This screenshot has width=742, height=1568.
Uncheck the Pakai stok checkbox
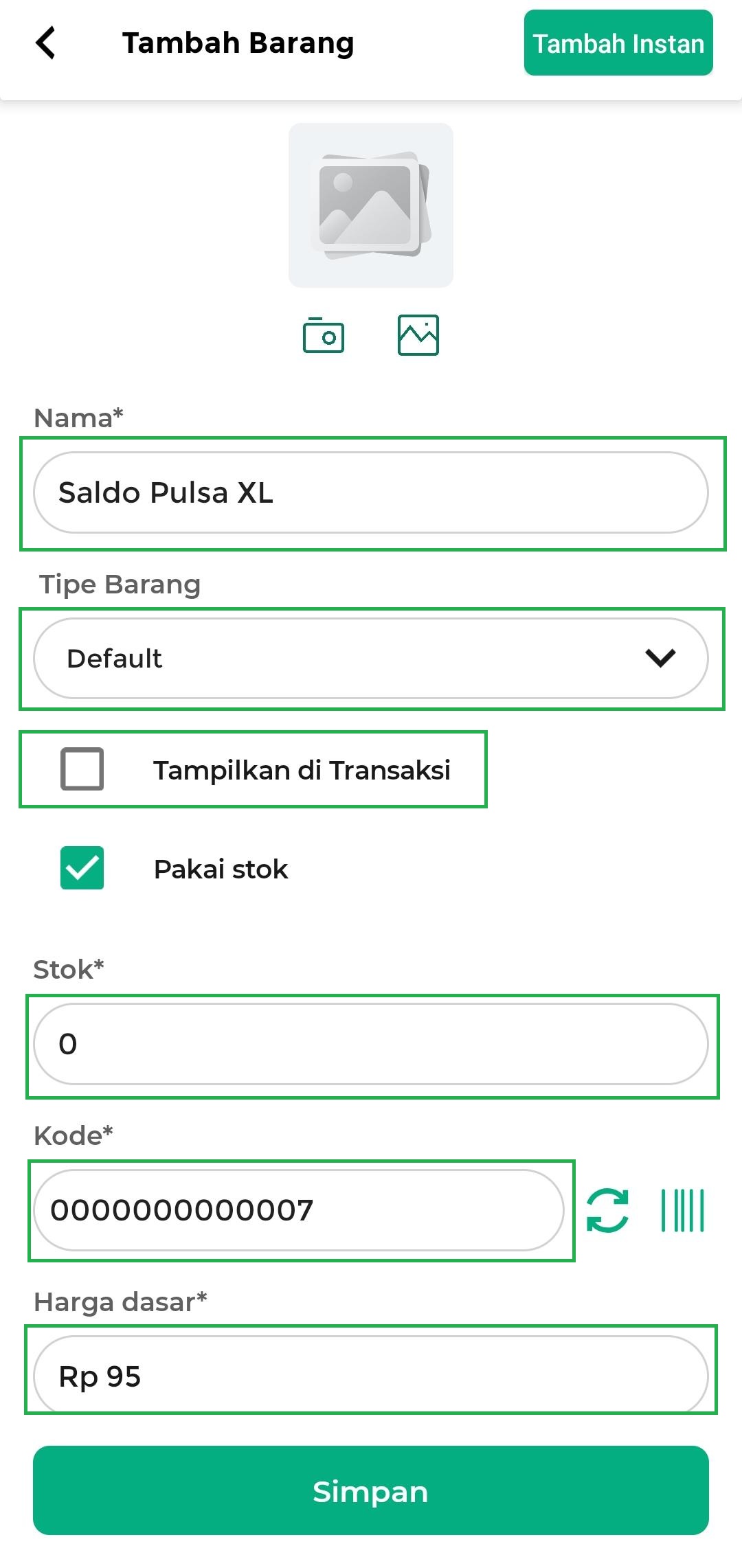coord(82,868)
